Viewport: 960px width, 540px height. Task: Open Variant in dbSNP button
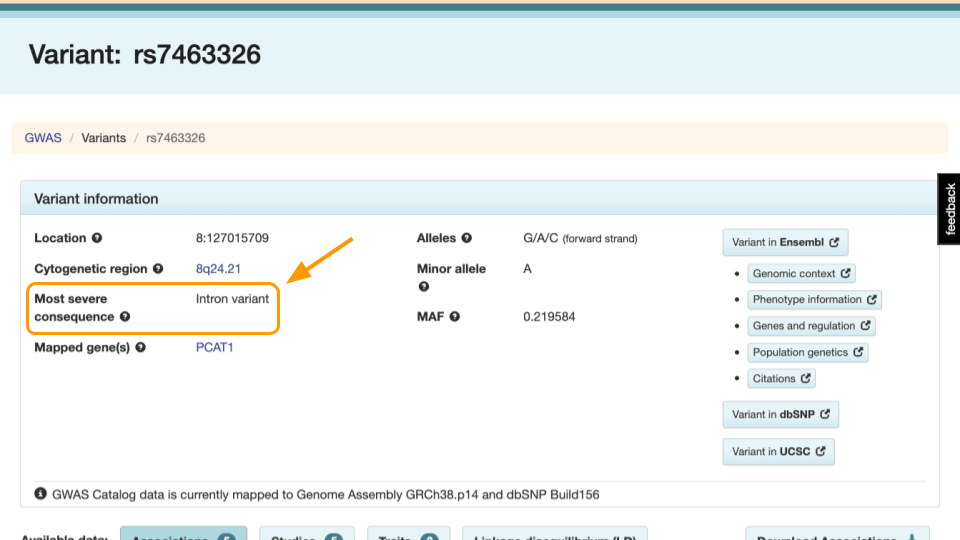781,414
